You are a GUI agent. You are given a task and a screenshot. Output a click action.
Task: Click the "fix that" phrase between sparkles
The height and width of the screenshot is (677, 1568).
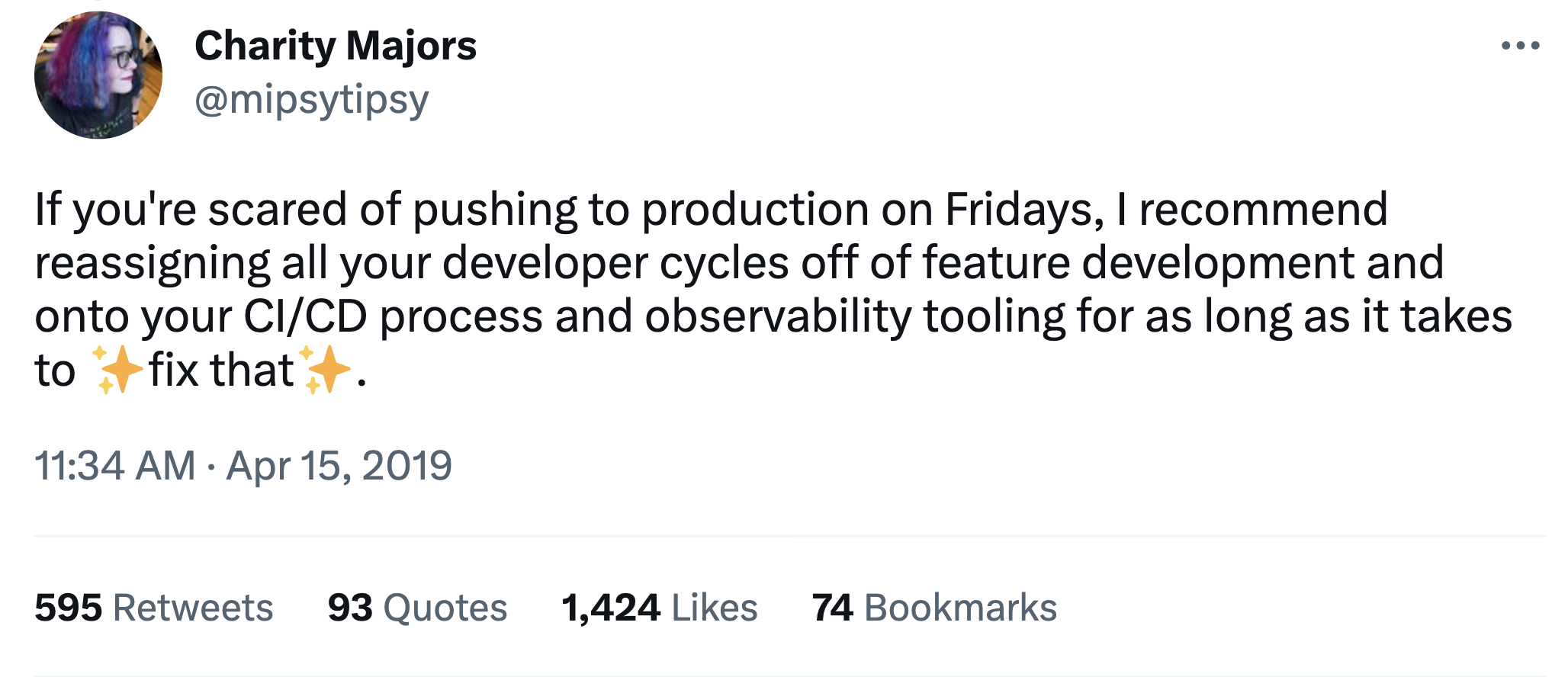click(221, 370)
